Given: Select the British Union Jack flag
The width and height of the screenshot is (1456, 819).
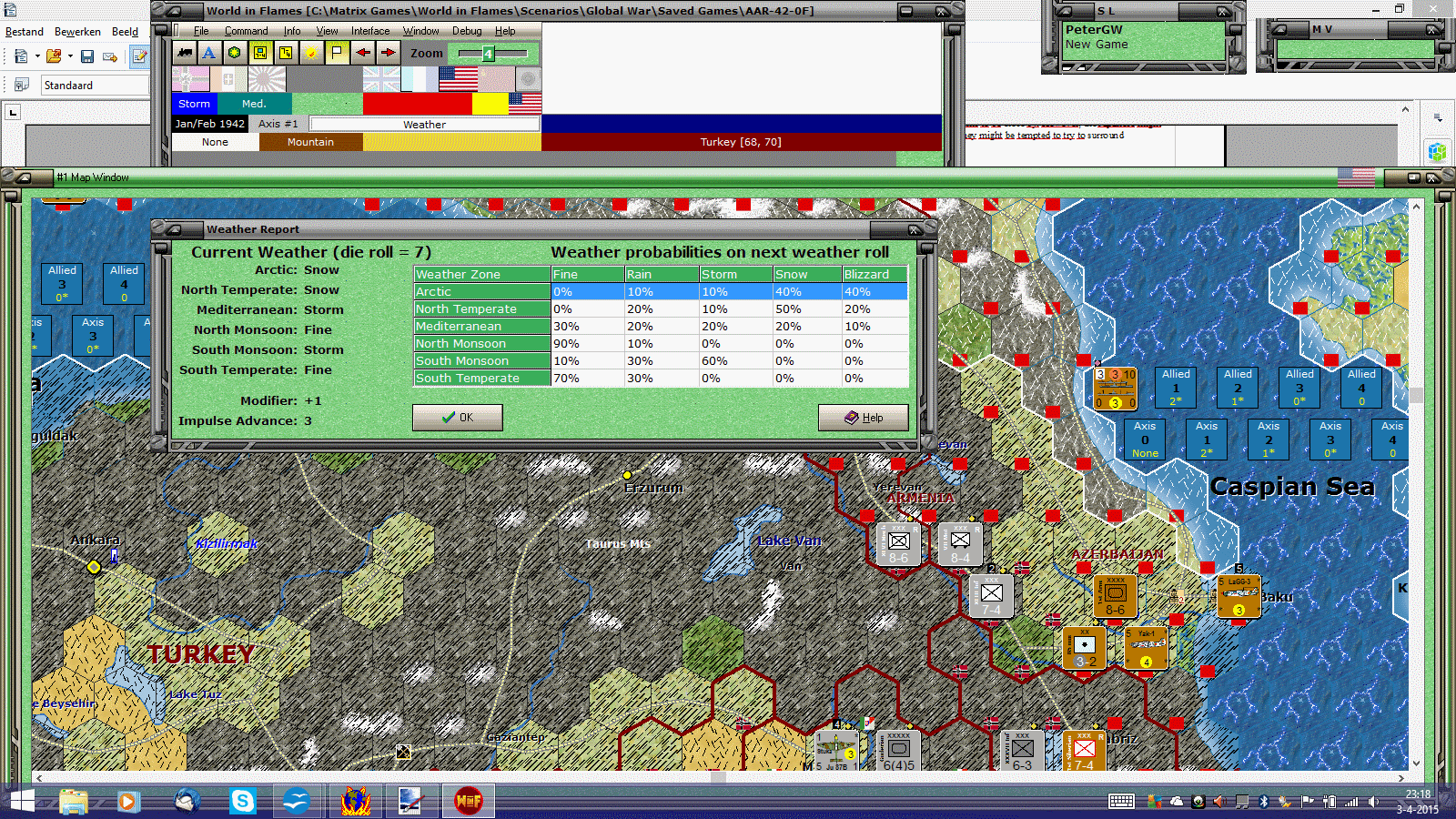Looking at the screenshot, I should (x=381, y=79).
